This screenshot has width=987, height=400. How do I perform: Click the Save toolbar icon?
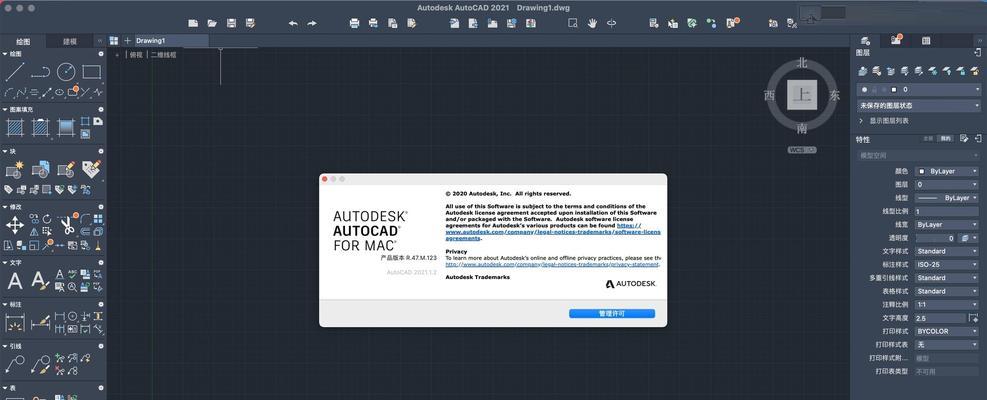coord(231,23)
